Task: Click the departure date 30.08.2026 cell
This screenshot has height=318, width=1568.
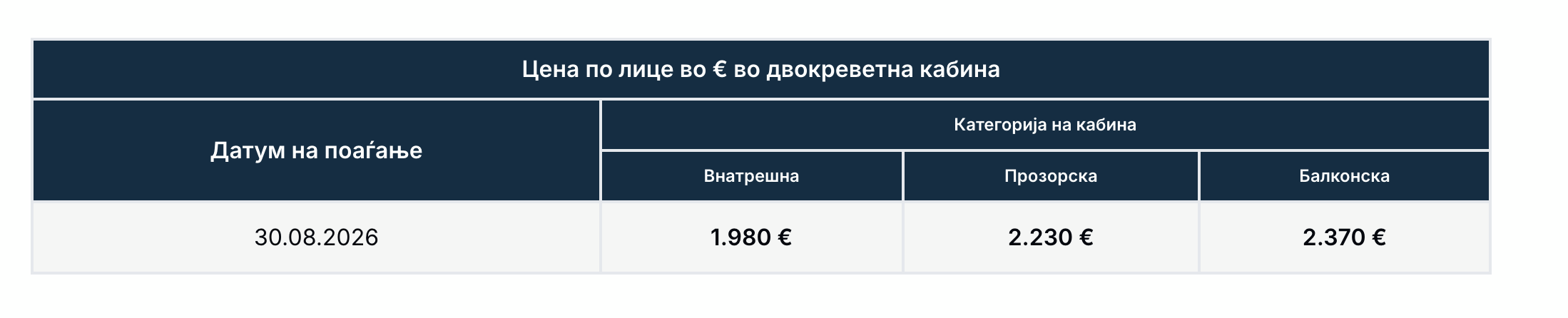Action: tap(316, 237)
